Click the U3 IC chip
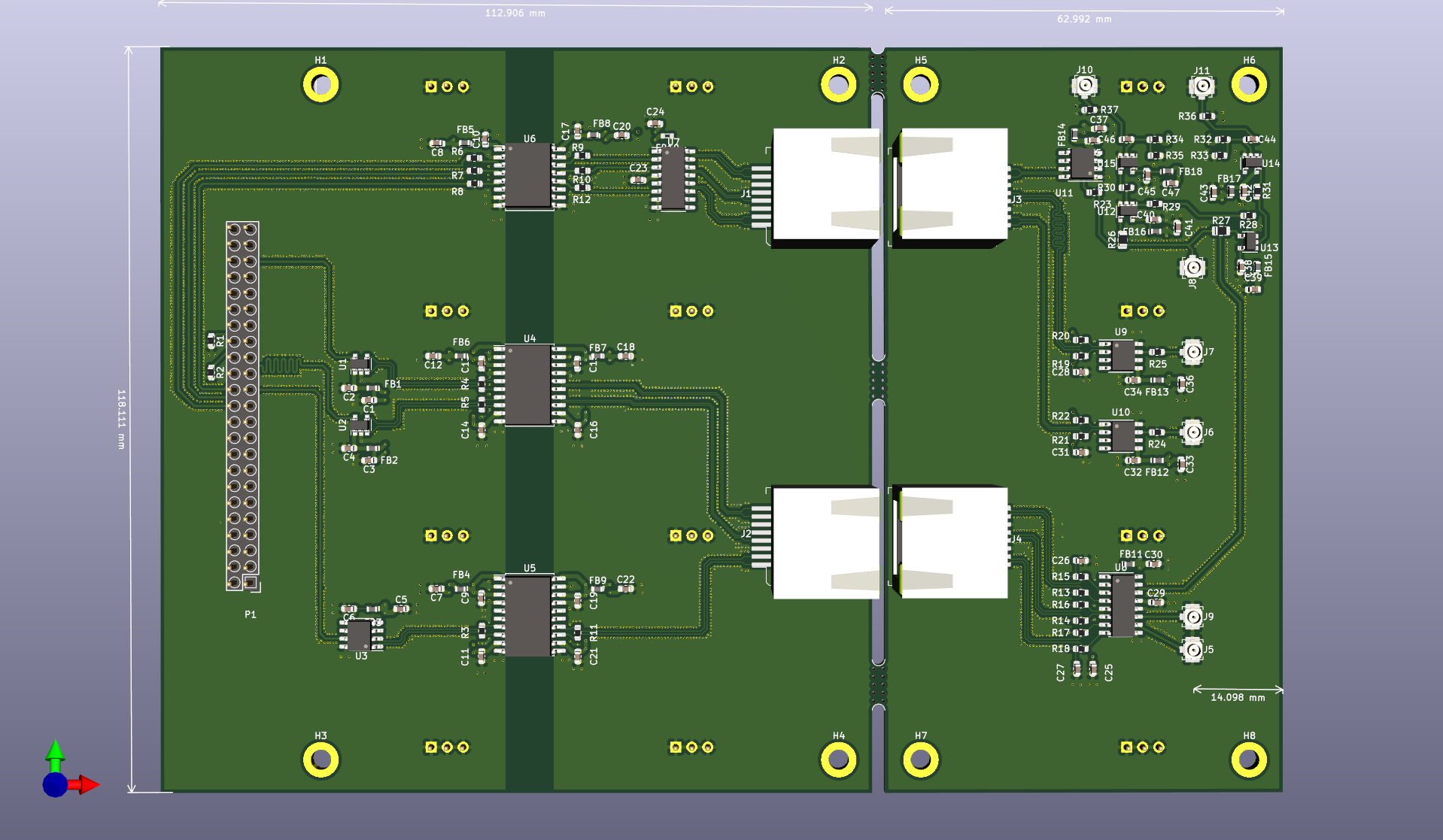Image resolution: width=1443 pixels, height=840 pixels. [360, 634]
